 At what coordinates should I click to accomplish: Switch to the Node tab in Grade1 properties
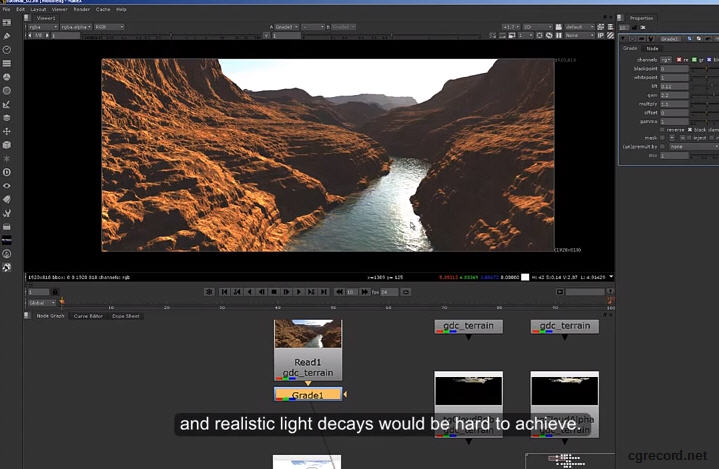652,48
